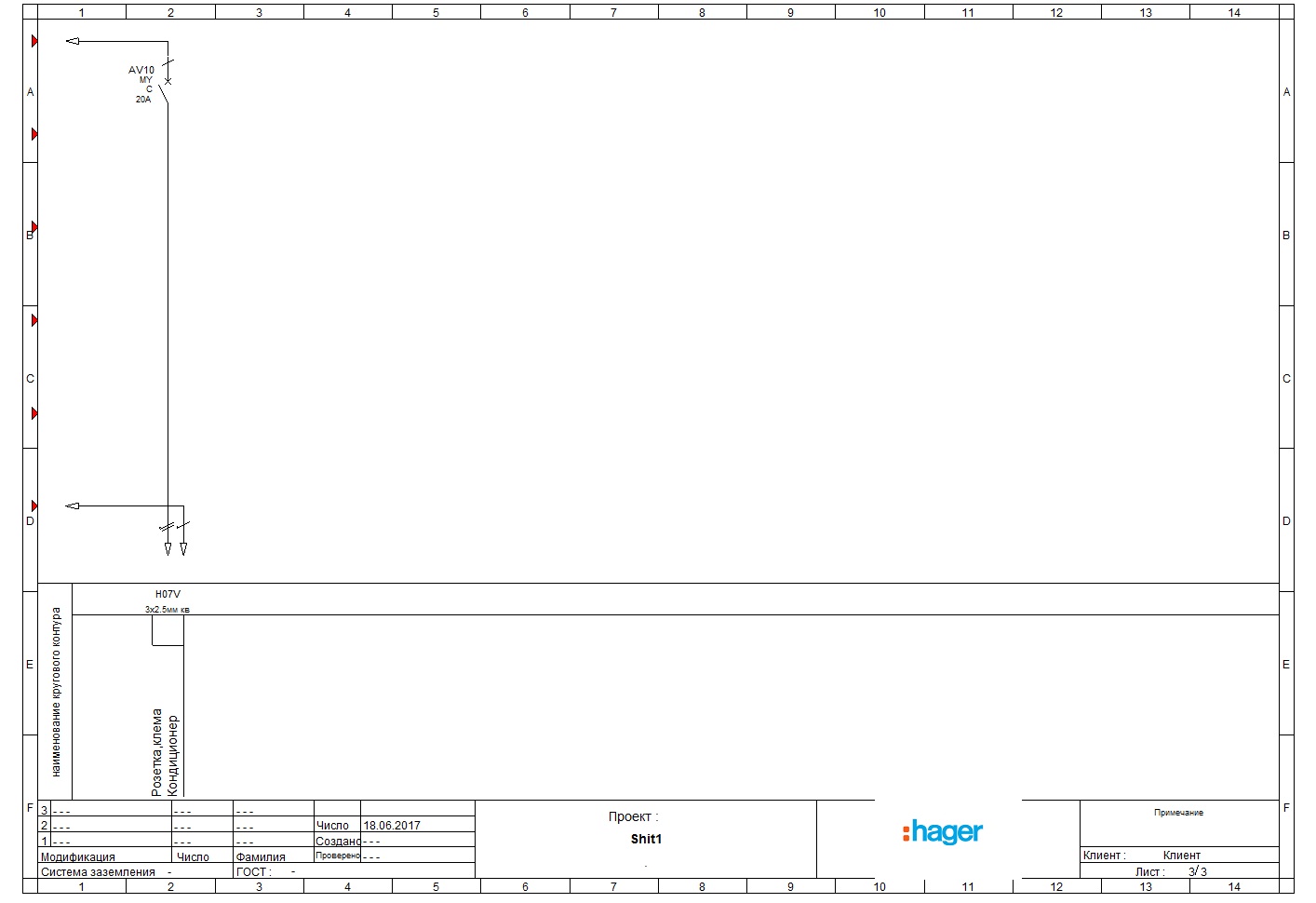
Task: Click the left-pointing arrow at top of circuit
Action: [x=73, y=41]
